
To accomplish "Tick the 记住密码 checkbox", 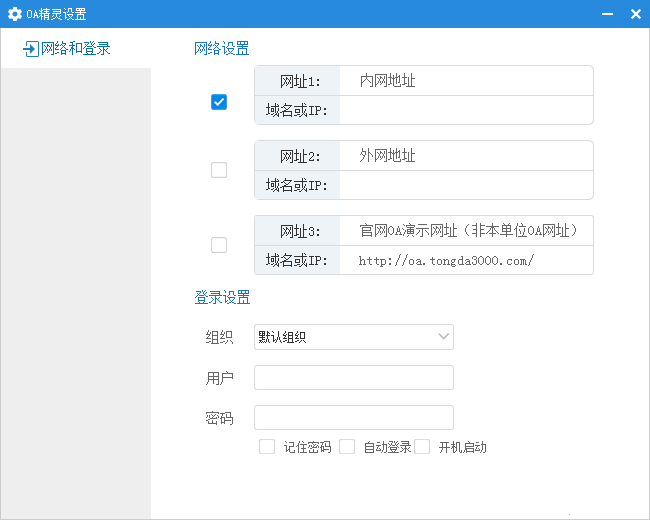I will pyautogui.click(x=267, y=447).
